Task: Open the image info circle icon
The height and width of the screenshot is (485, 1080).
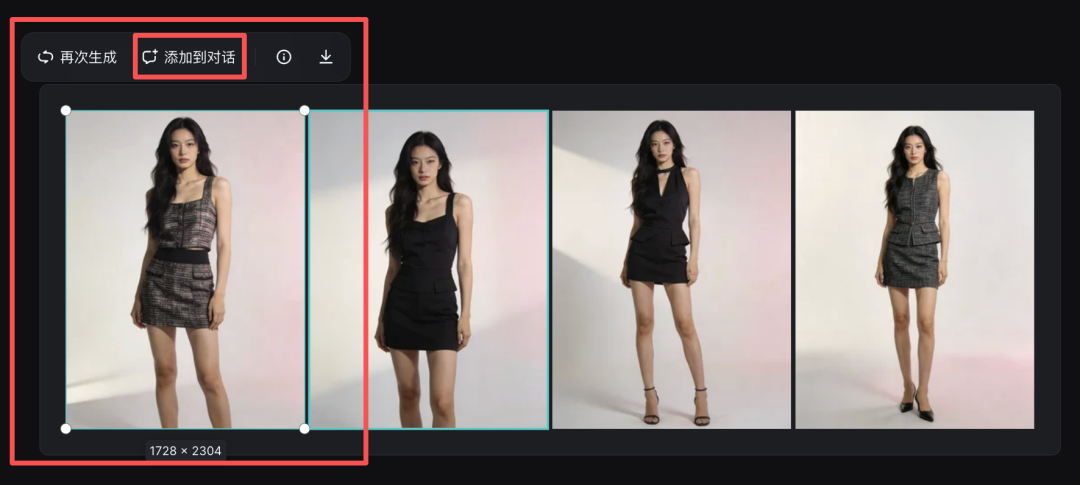Action: point(284,57)
